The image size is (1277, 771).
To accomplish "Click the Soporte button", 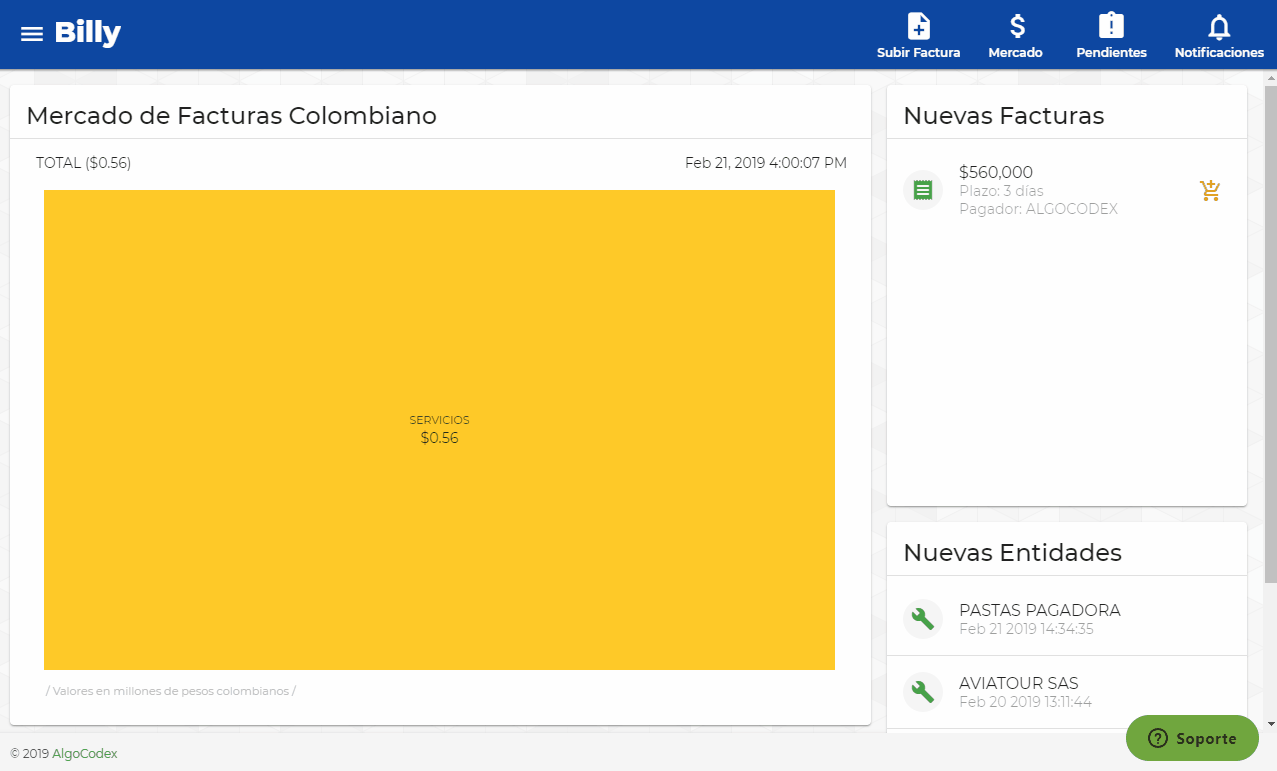I will coord(1192,738).
